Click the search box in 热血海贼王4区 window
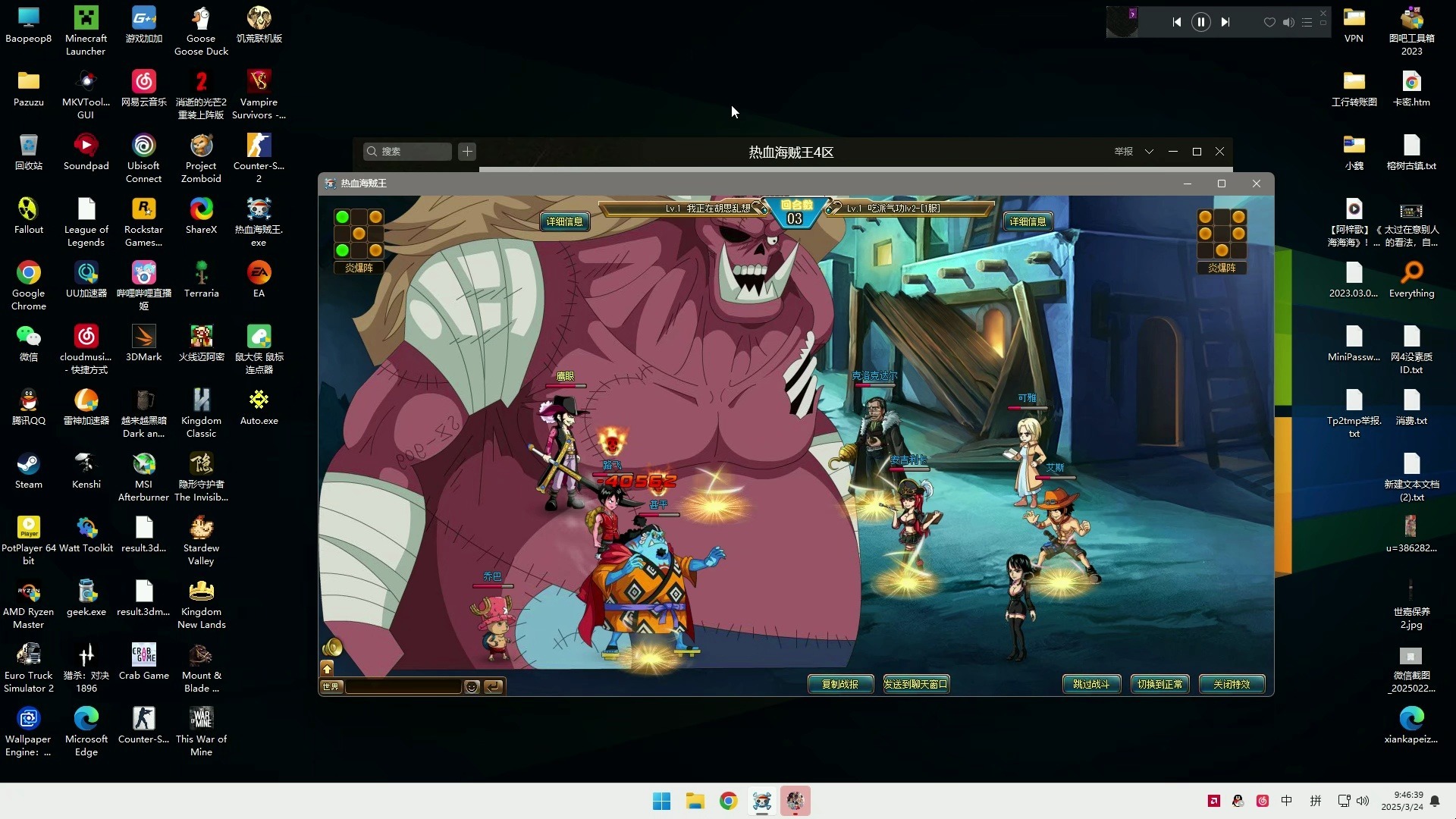 click(x=407, y=152)
